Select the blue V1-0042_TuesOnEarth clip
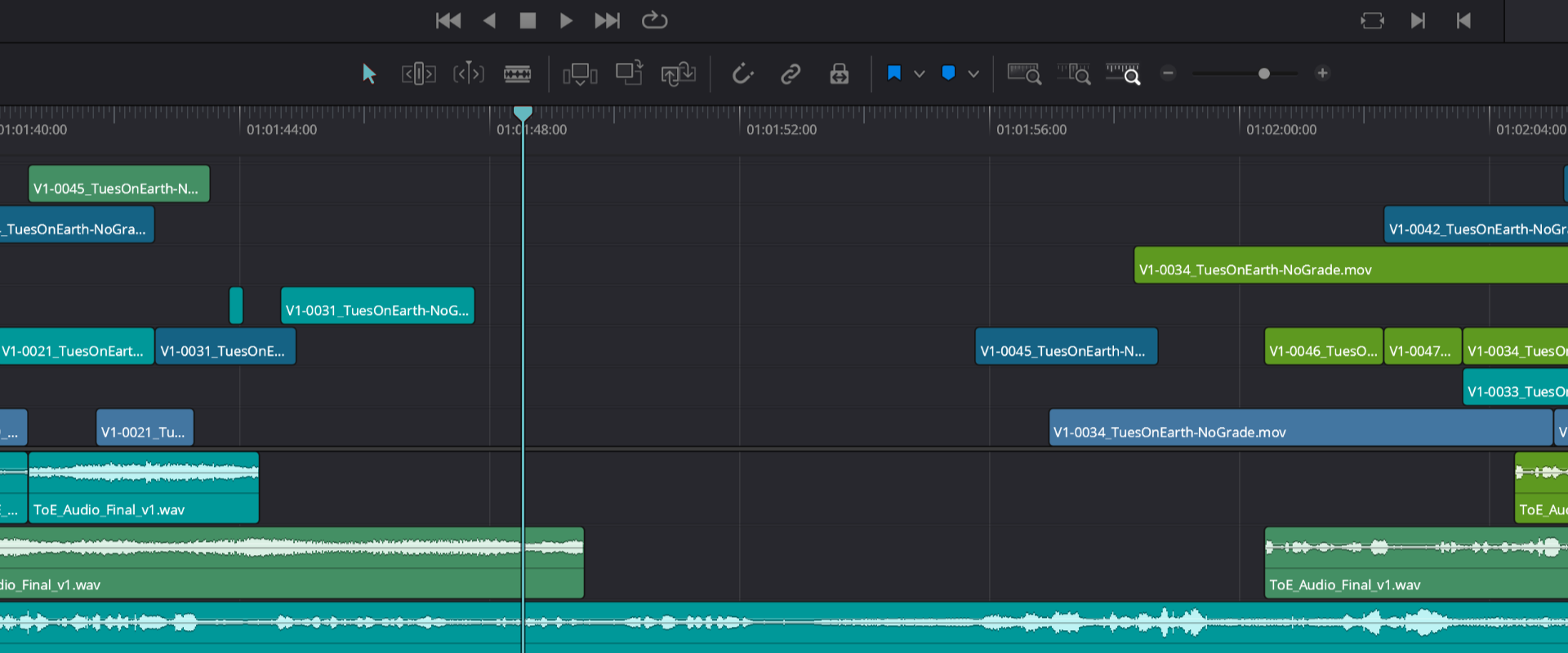 coord(1476,224)
